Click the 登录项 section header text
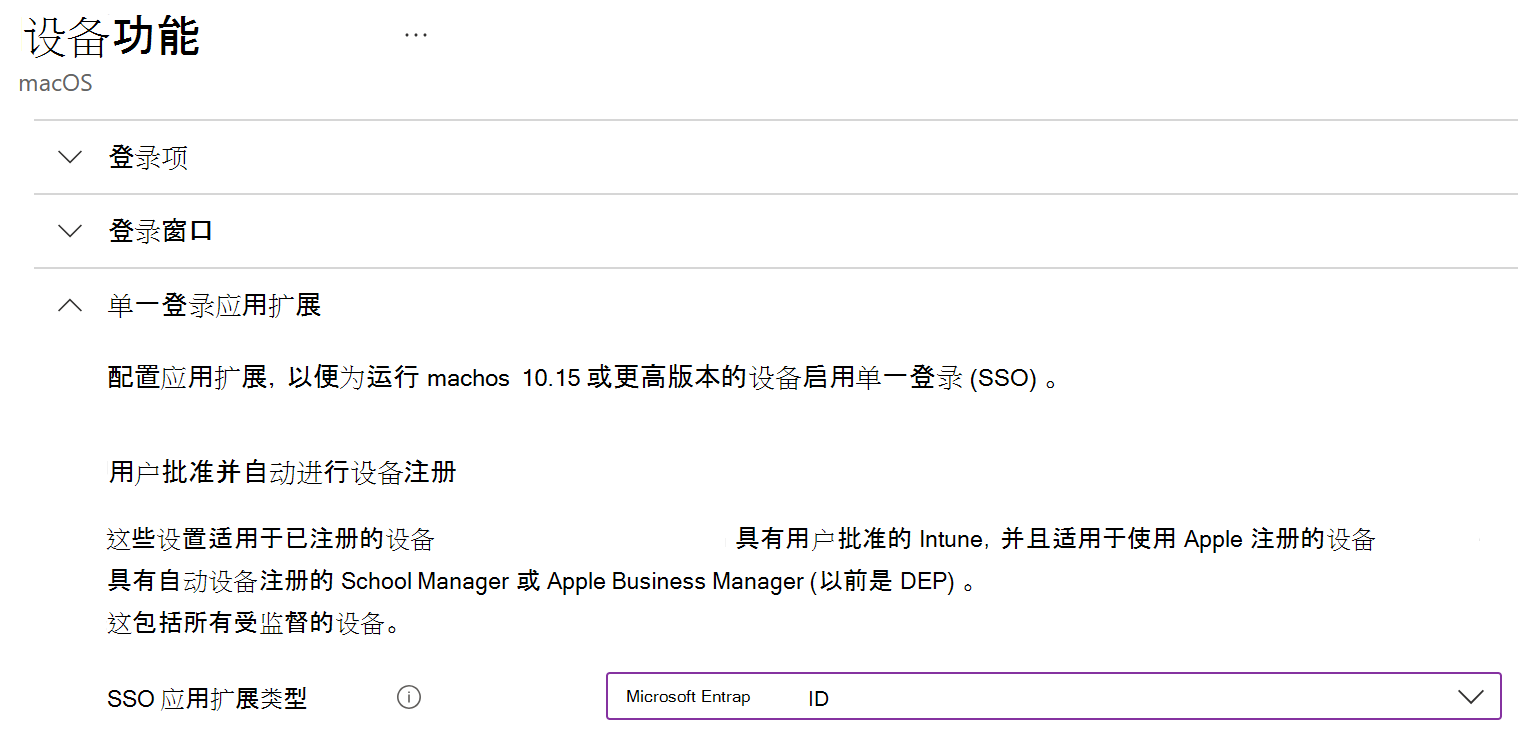Viewport: 1522px width, 742px height. coord(148,157)
